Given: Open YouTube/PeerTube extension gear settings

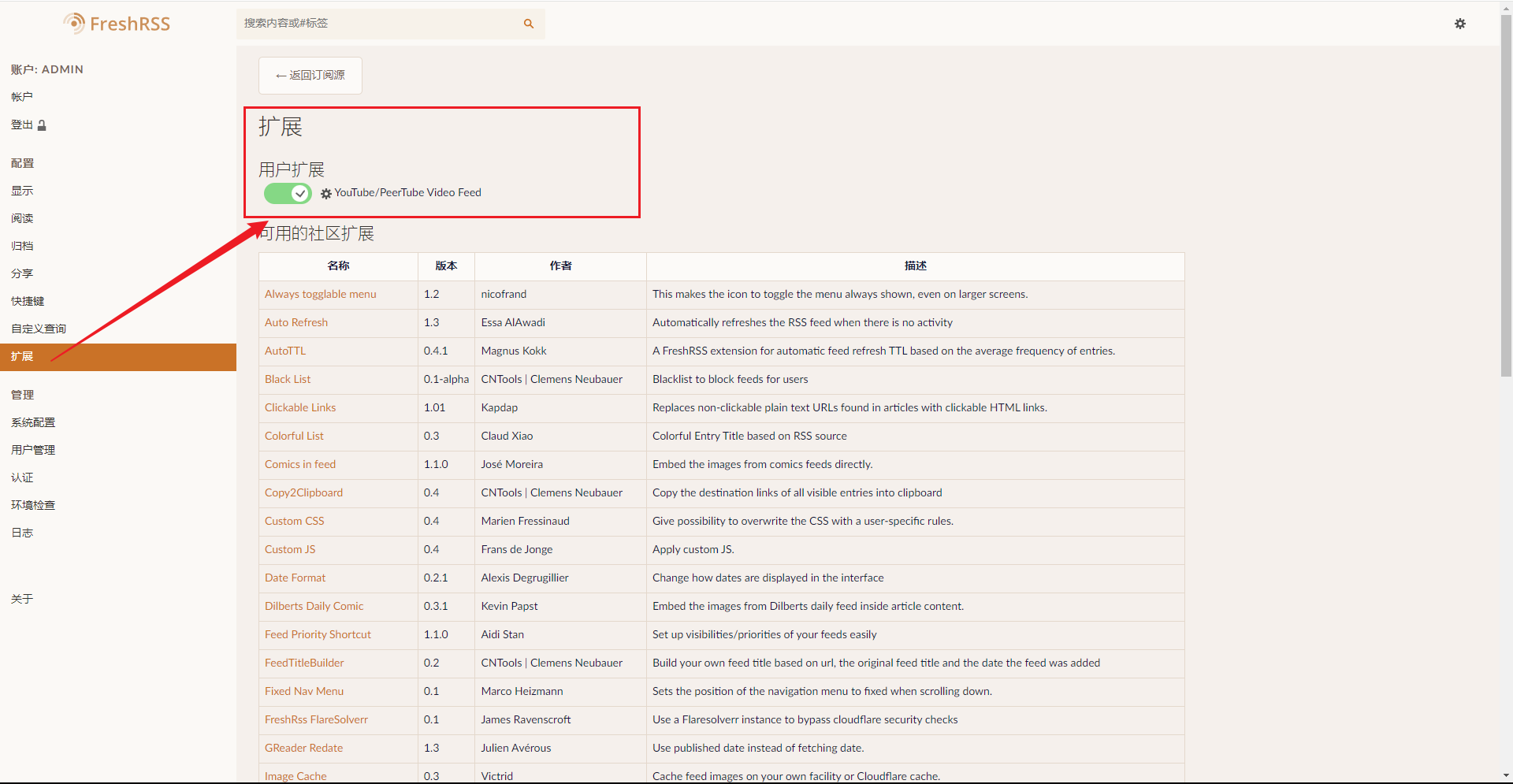Looking at the screenshot, I should [x=326, y=194].
